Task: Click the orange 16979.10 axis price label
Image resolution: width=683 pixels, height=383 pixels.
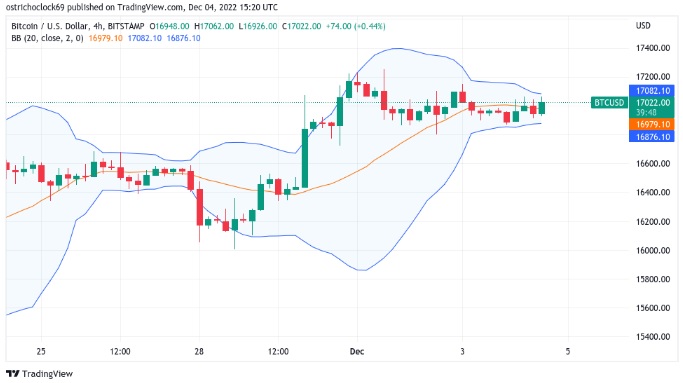Action: point(652,125)
